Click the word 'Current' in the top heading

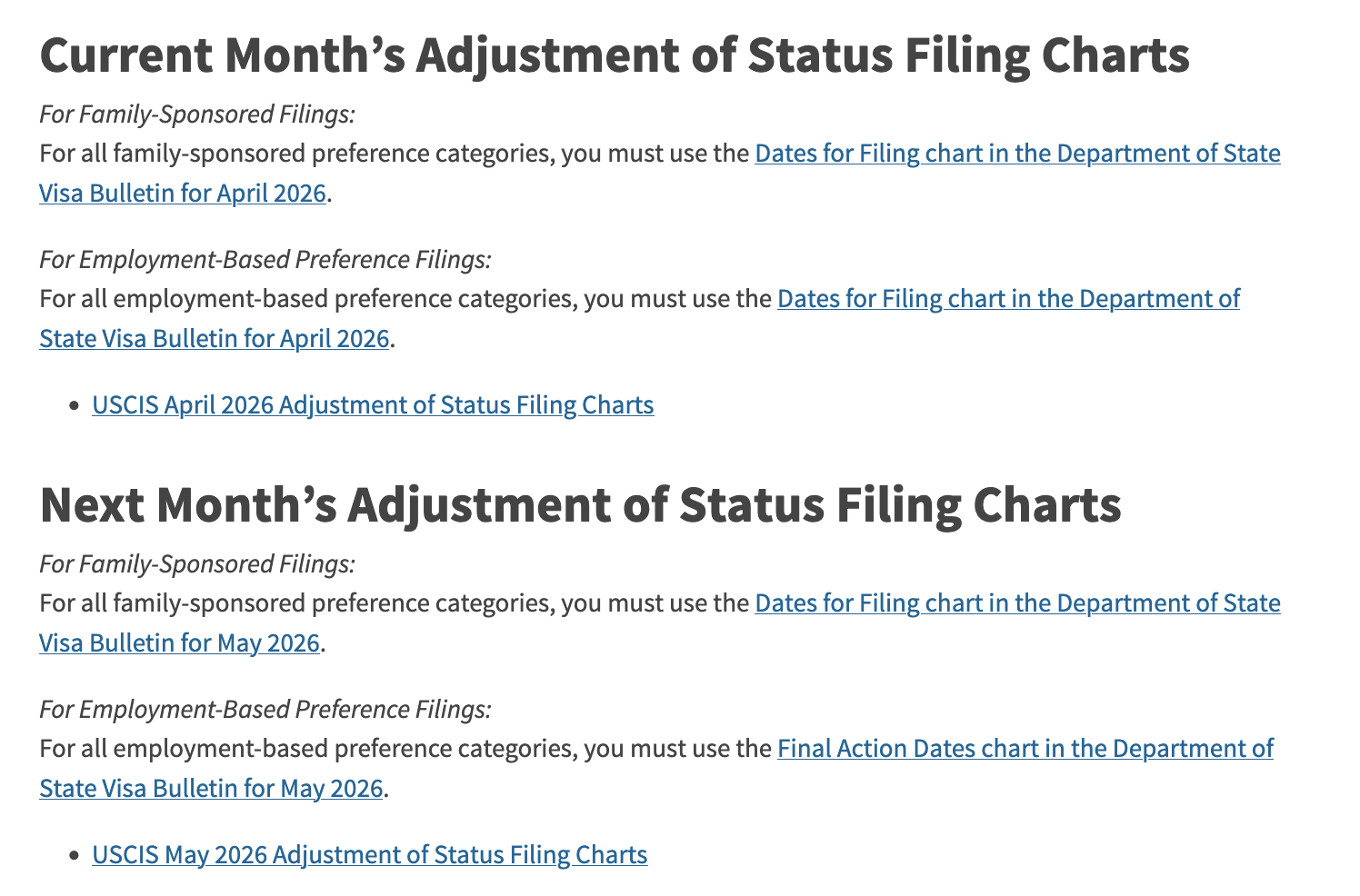(124, 55)
